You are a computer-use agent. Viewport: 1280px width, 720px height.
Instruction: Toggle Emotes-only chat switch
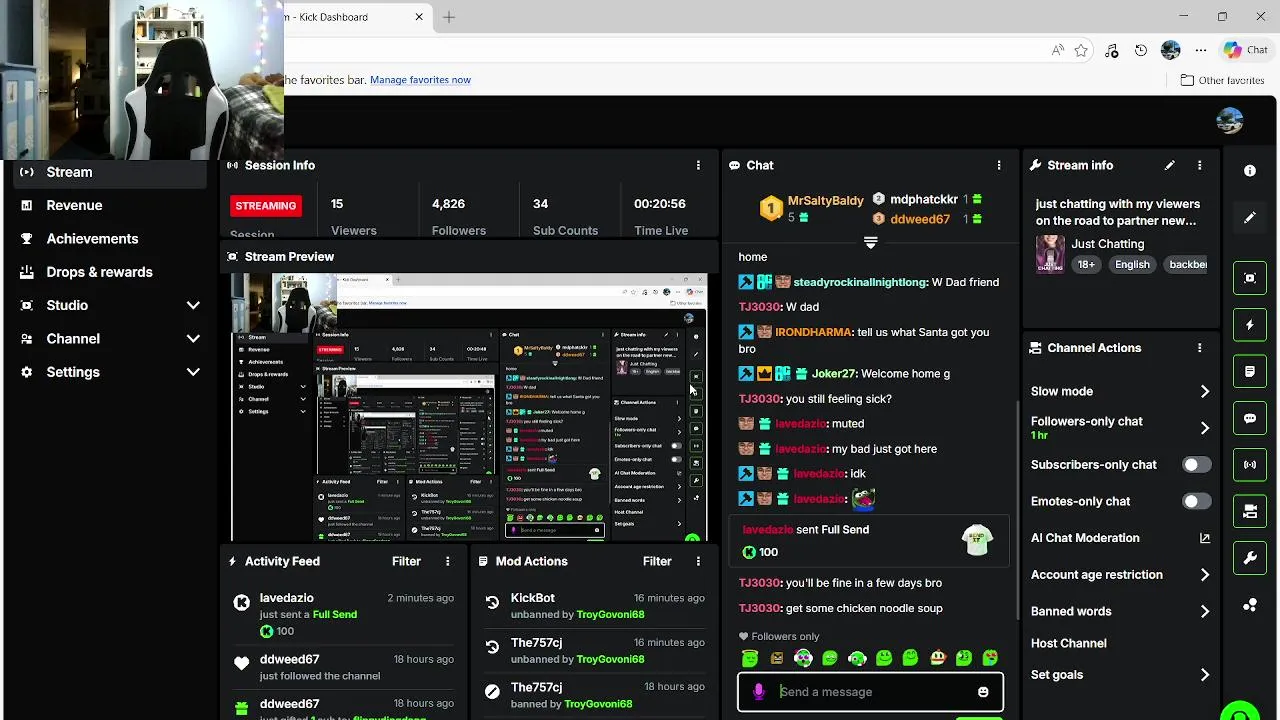point(1196,501)
